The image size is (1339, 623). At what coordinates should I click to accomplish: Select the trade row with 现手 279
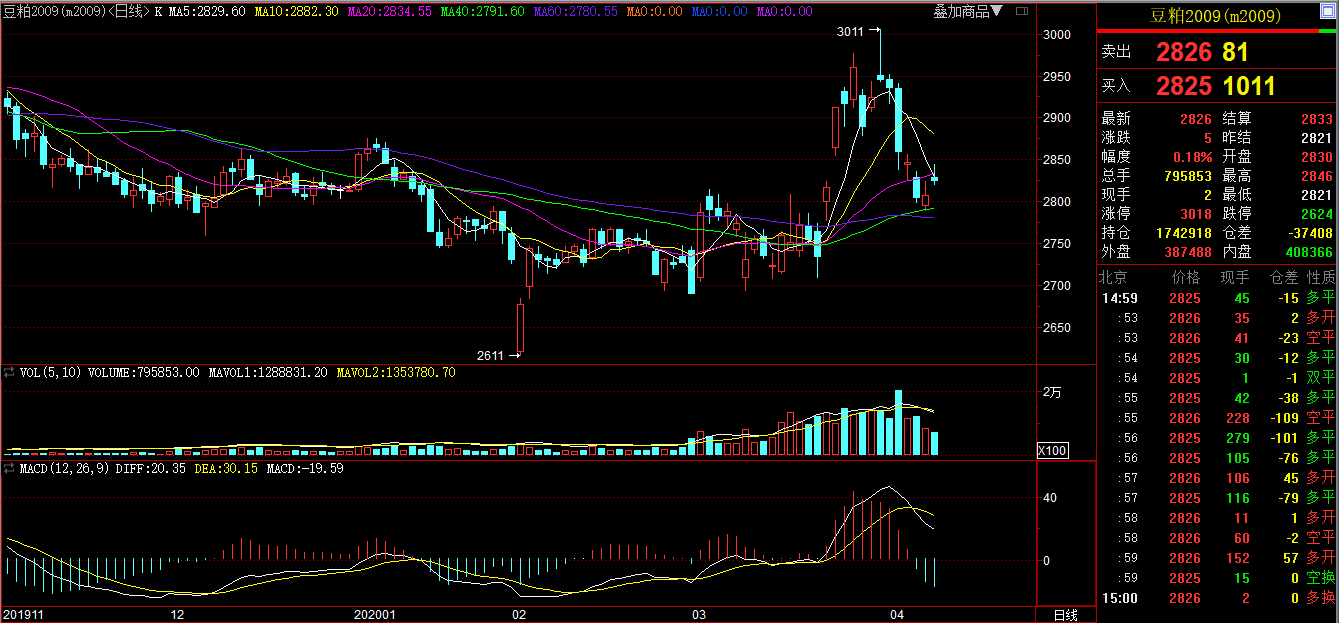[x=1217, y=438]
